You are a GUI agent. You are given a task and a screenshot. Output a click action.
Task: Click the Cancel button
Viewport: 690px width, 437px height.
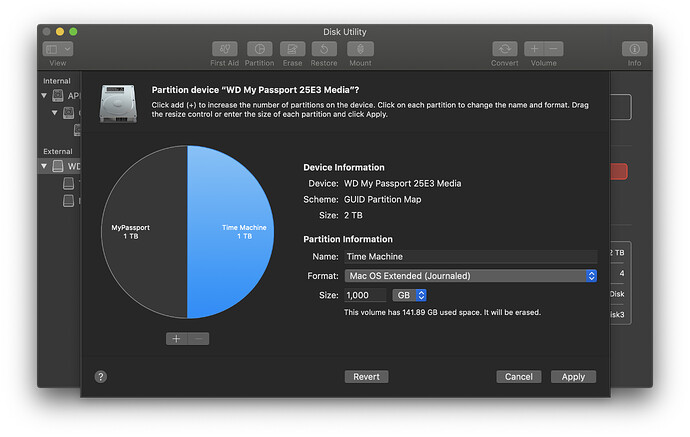tap(518, 377)
